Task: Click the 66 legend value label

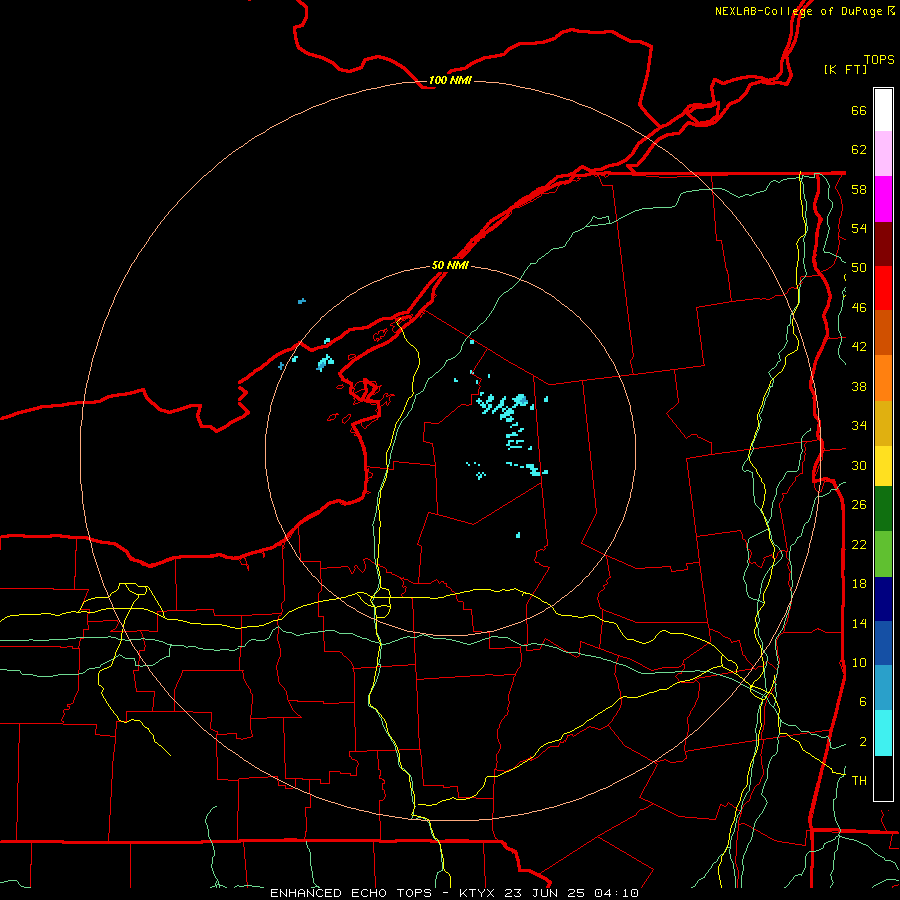Action: [x=859, y=110]
